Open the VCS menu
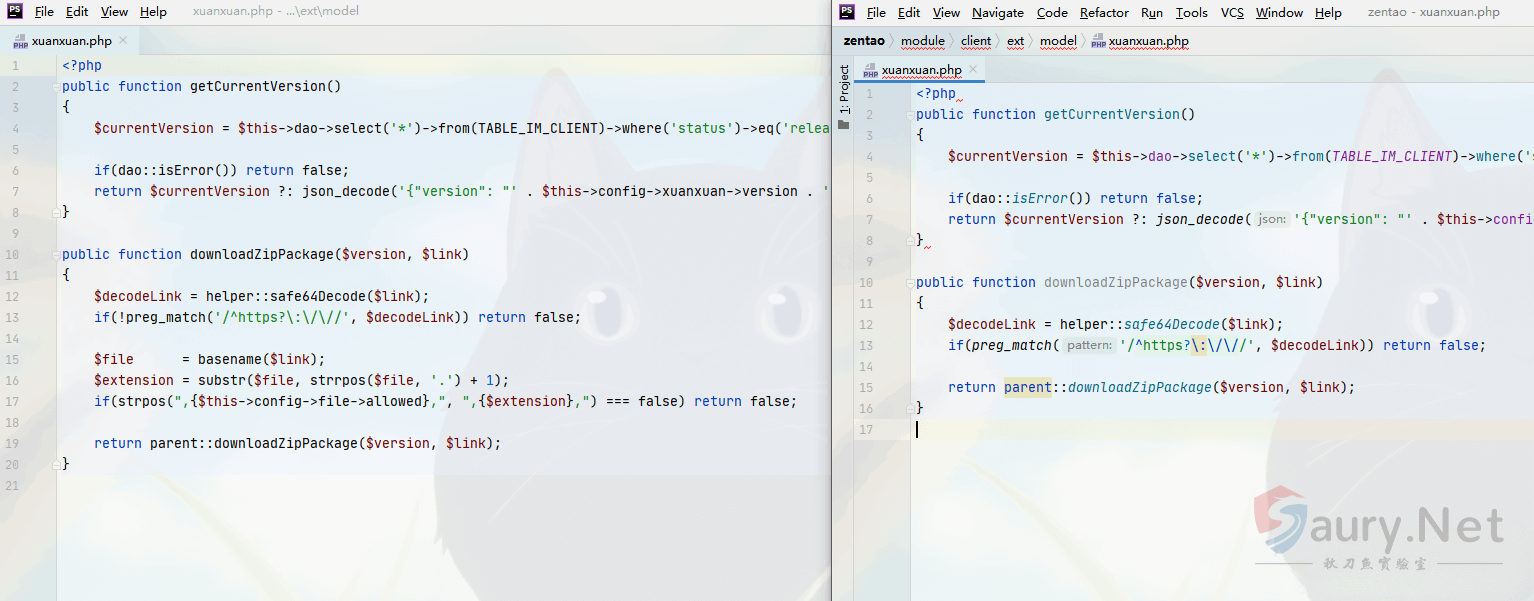Viewport: 1534px width, 601px height. coord(1232,12)
